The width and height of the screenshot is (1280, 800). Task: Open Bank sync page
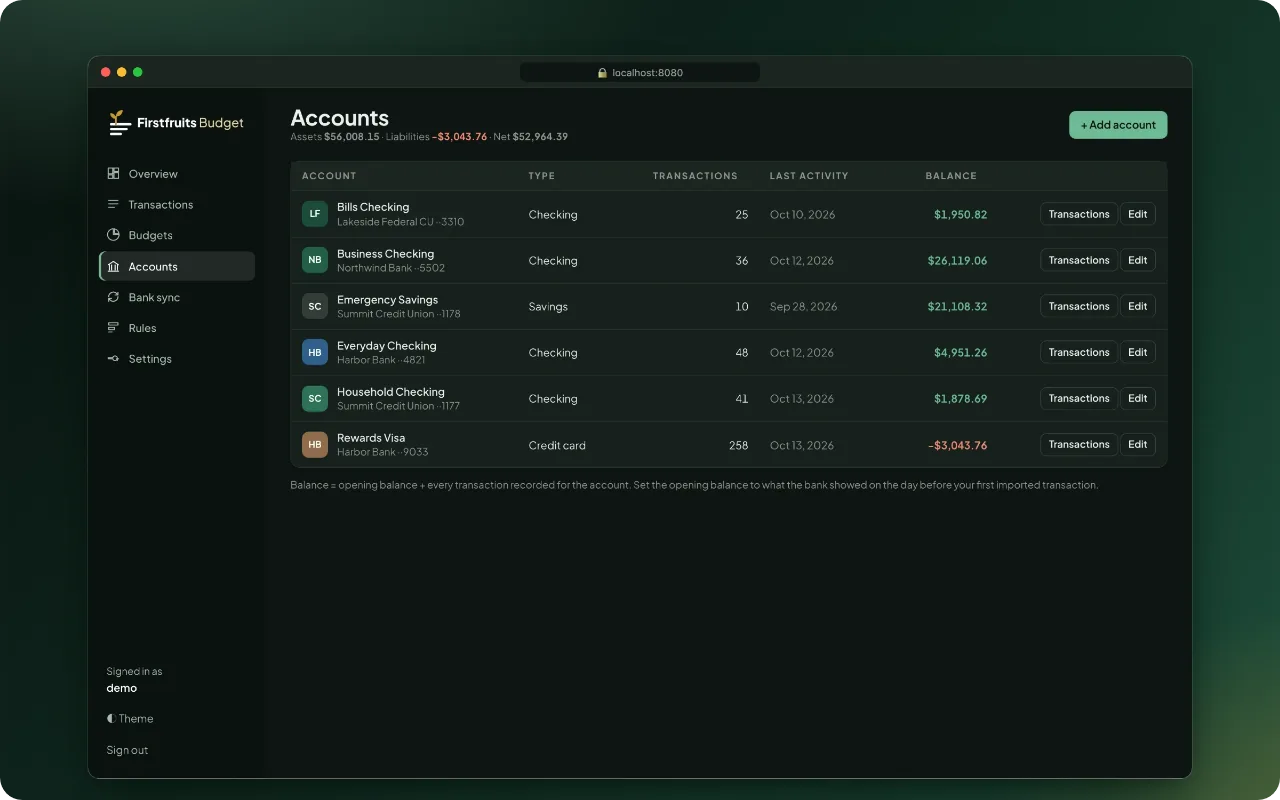(x=177, y=297)
